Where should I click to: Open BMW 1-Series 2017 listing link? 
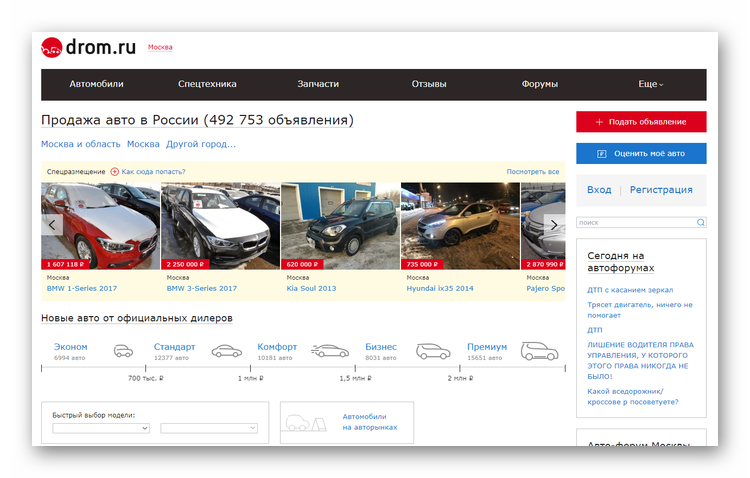click(82, 289)
